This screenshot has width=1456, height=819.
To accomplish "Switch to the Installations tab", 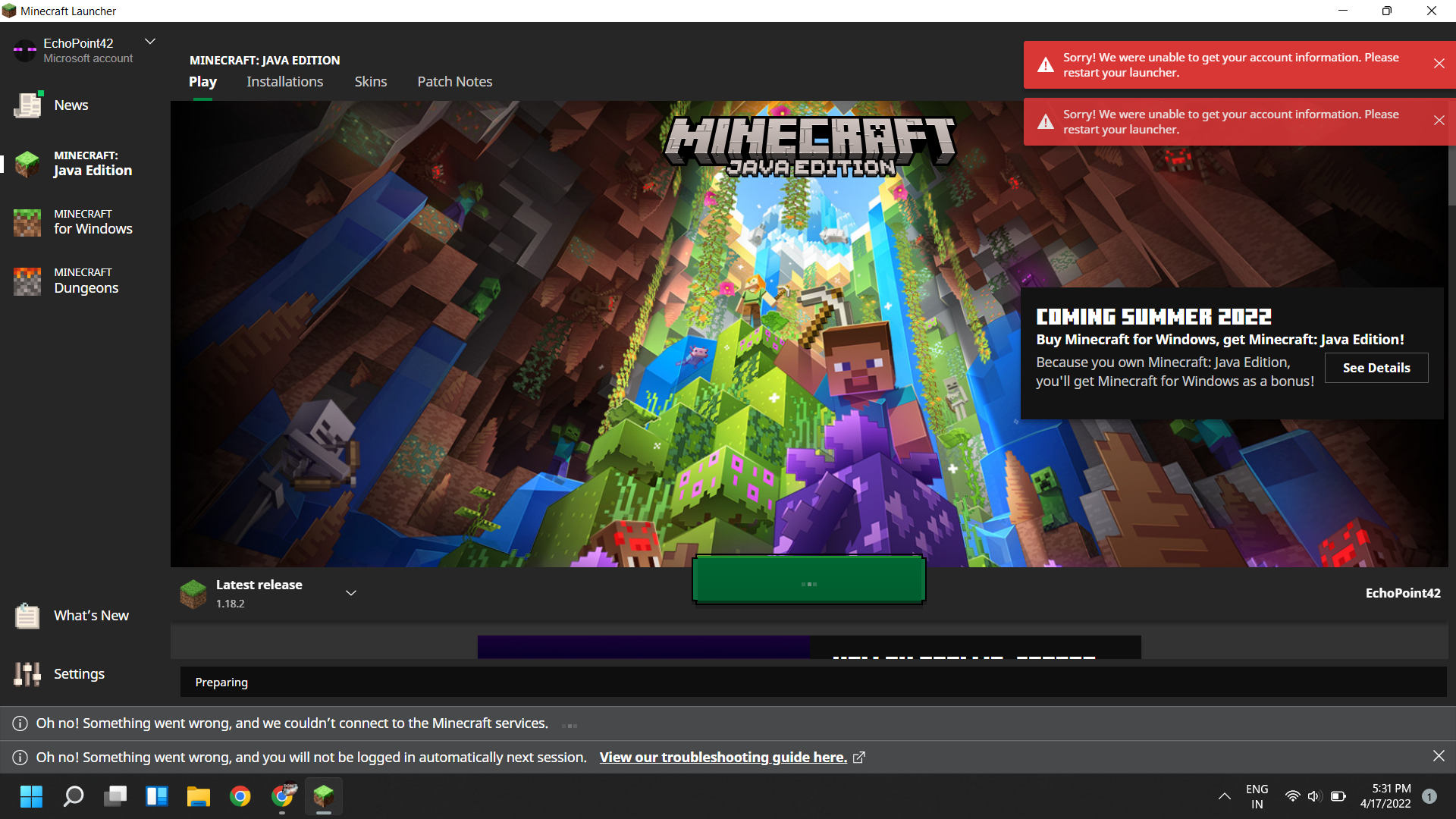I will 284,82.
